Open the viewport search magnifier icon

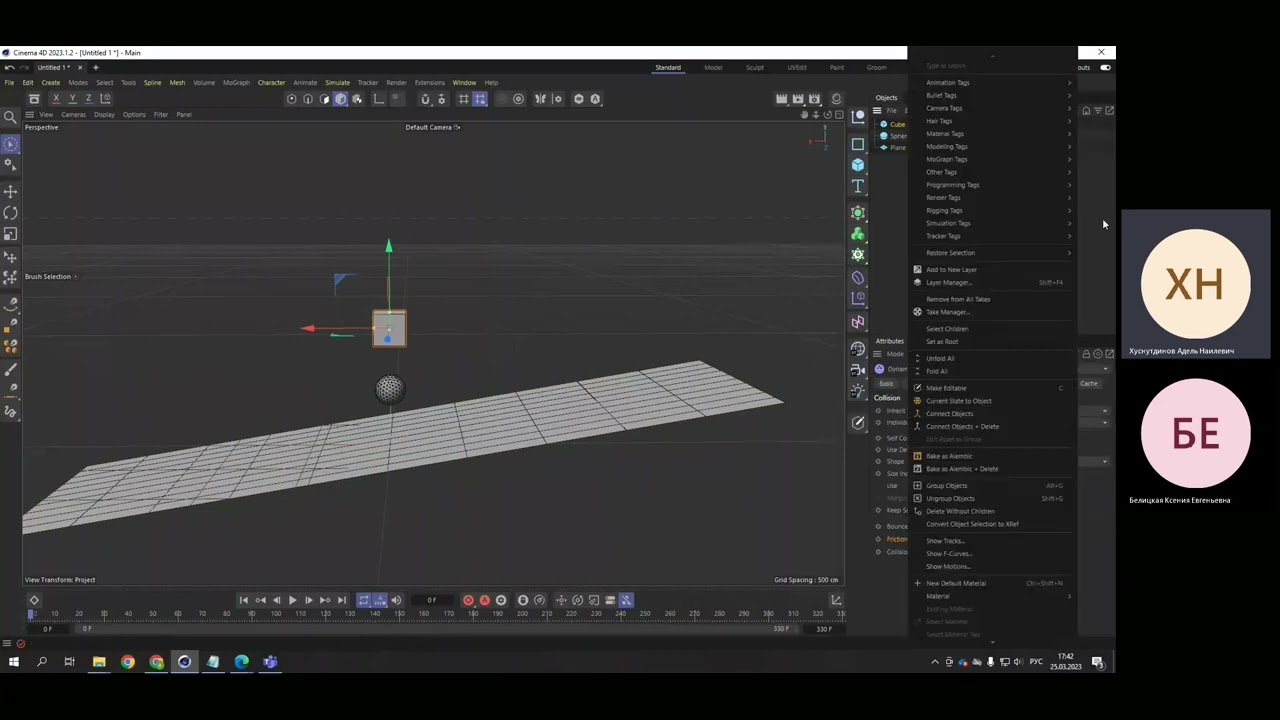click(10, 117)
